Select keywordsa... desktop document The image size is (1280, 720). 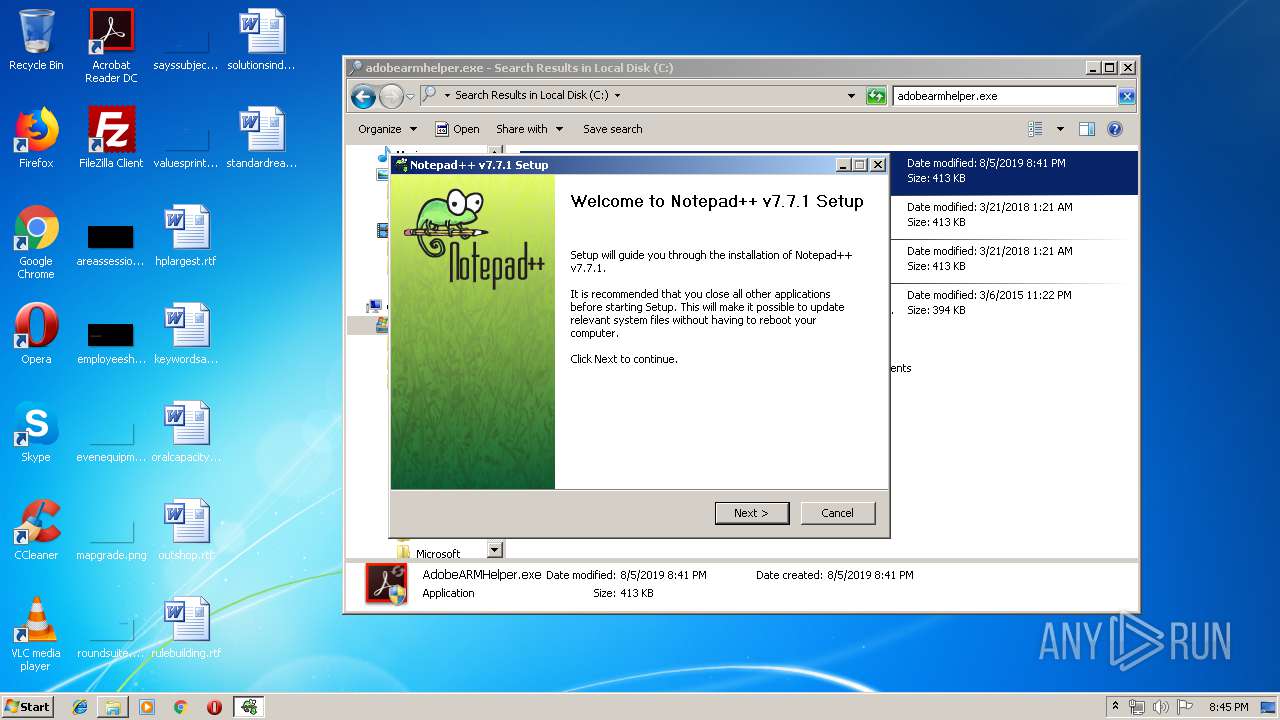click(186, 334)
